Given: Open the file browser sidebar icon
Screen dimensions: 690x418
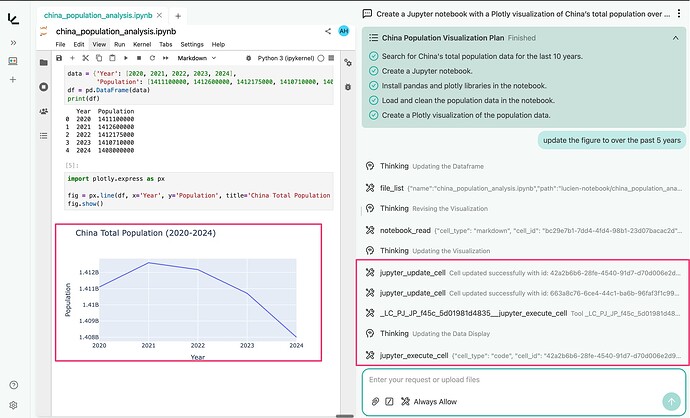Looking at the screenshot, I should (x=43, y=62).
